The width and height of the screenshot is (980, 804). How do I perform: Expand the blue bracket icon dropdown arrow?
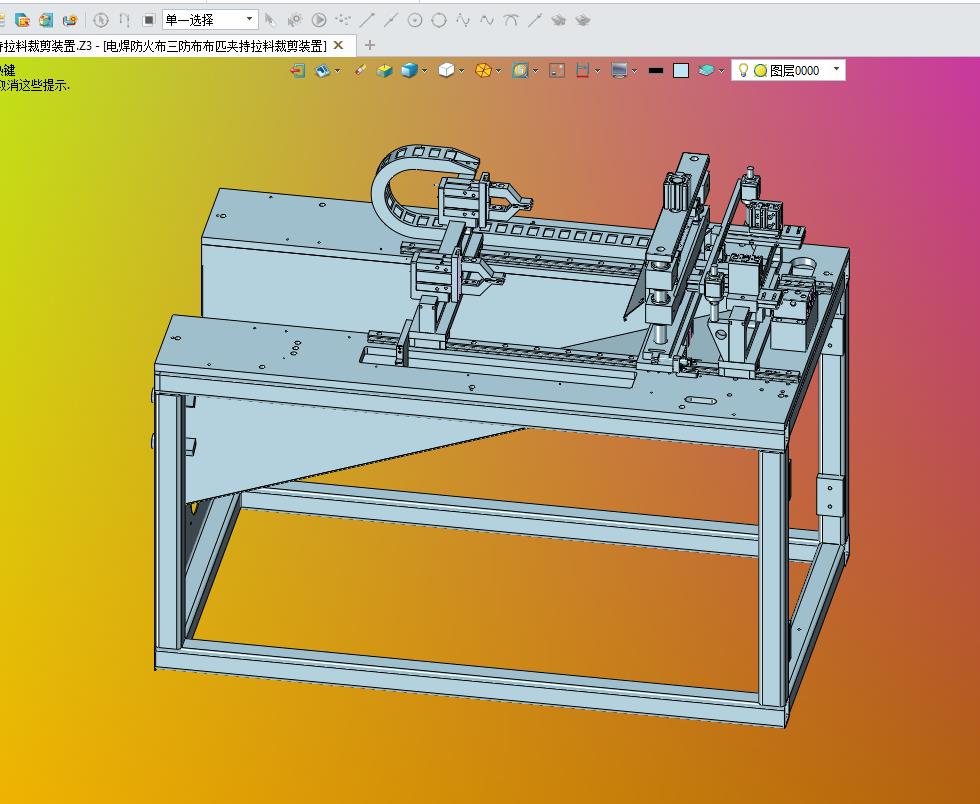598,71
